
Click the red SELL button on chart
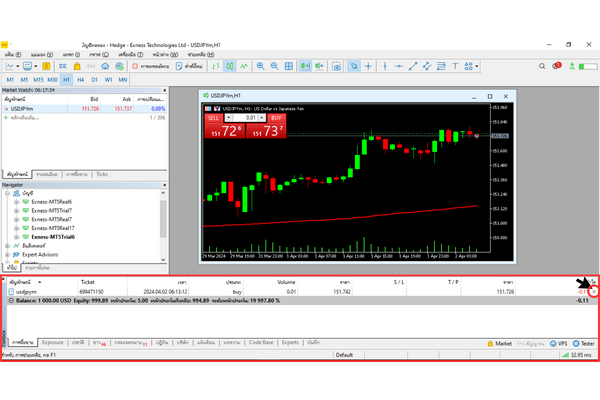coord(214,117)
